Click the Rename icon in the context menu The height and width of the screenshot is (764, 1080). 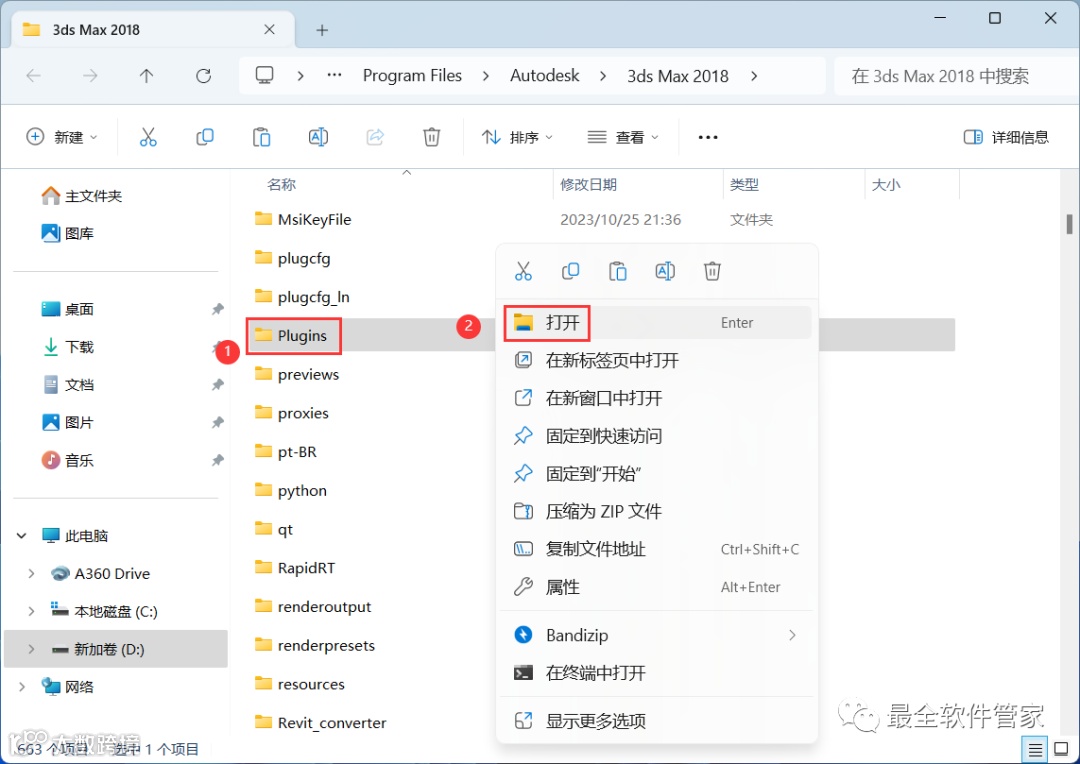coord(665,271)
